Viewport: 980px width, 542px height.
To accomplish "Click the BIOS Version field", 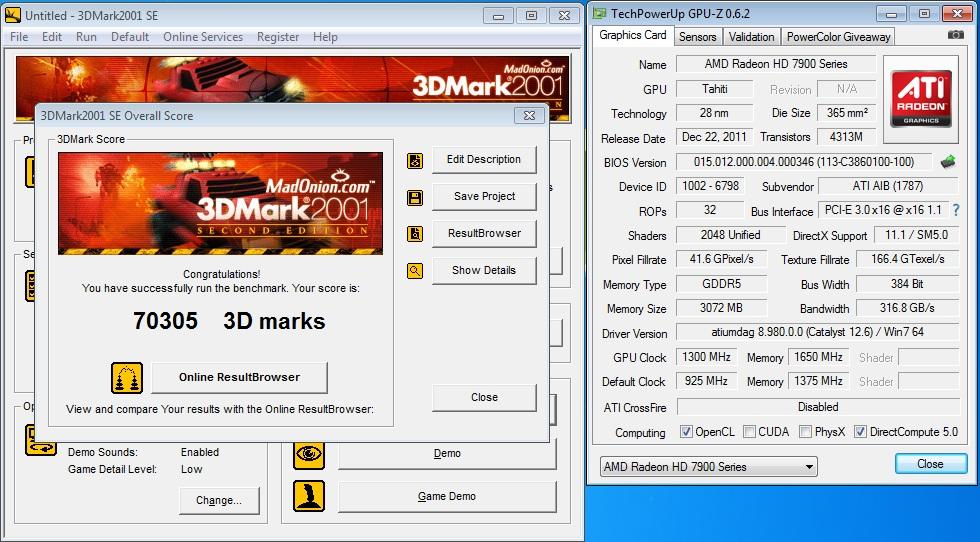I will point(804,162).
